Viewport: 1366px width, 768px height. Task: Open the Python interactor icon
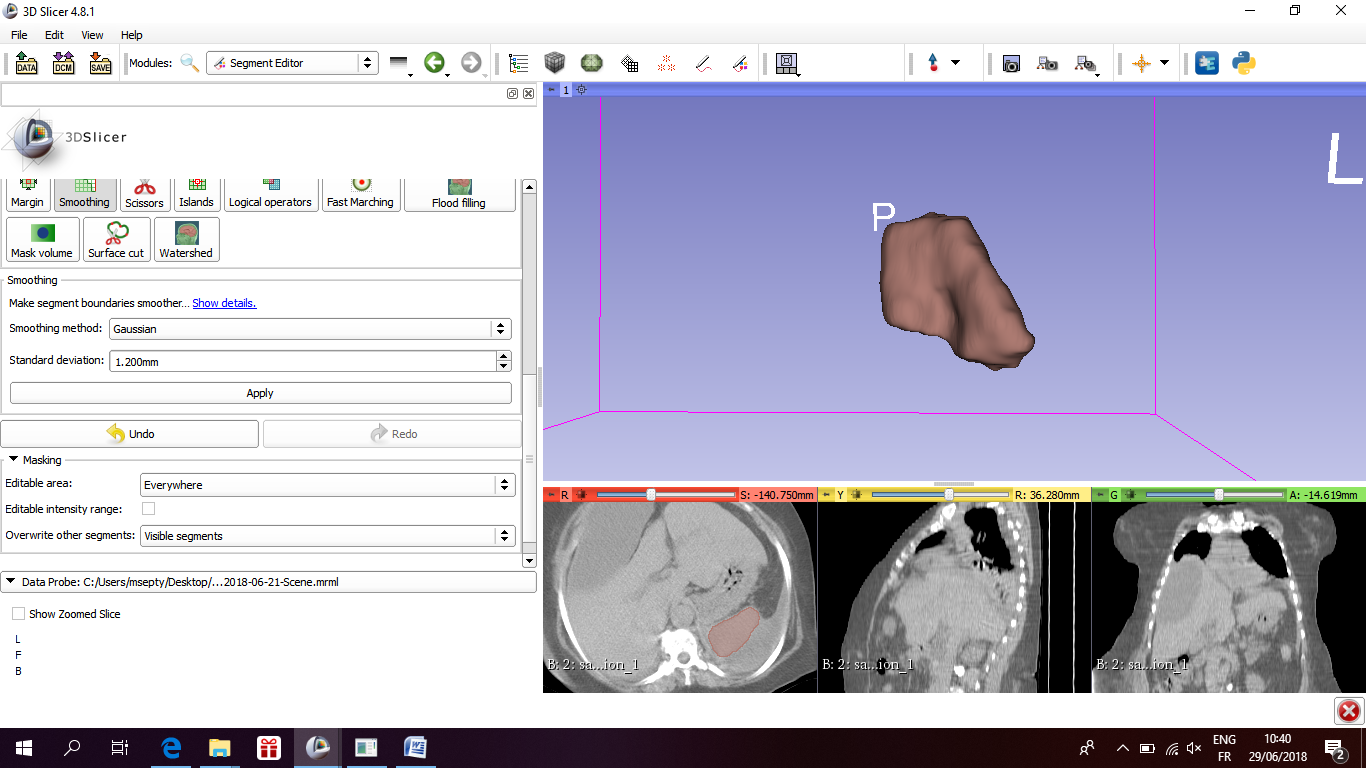tap(1244, 63)
